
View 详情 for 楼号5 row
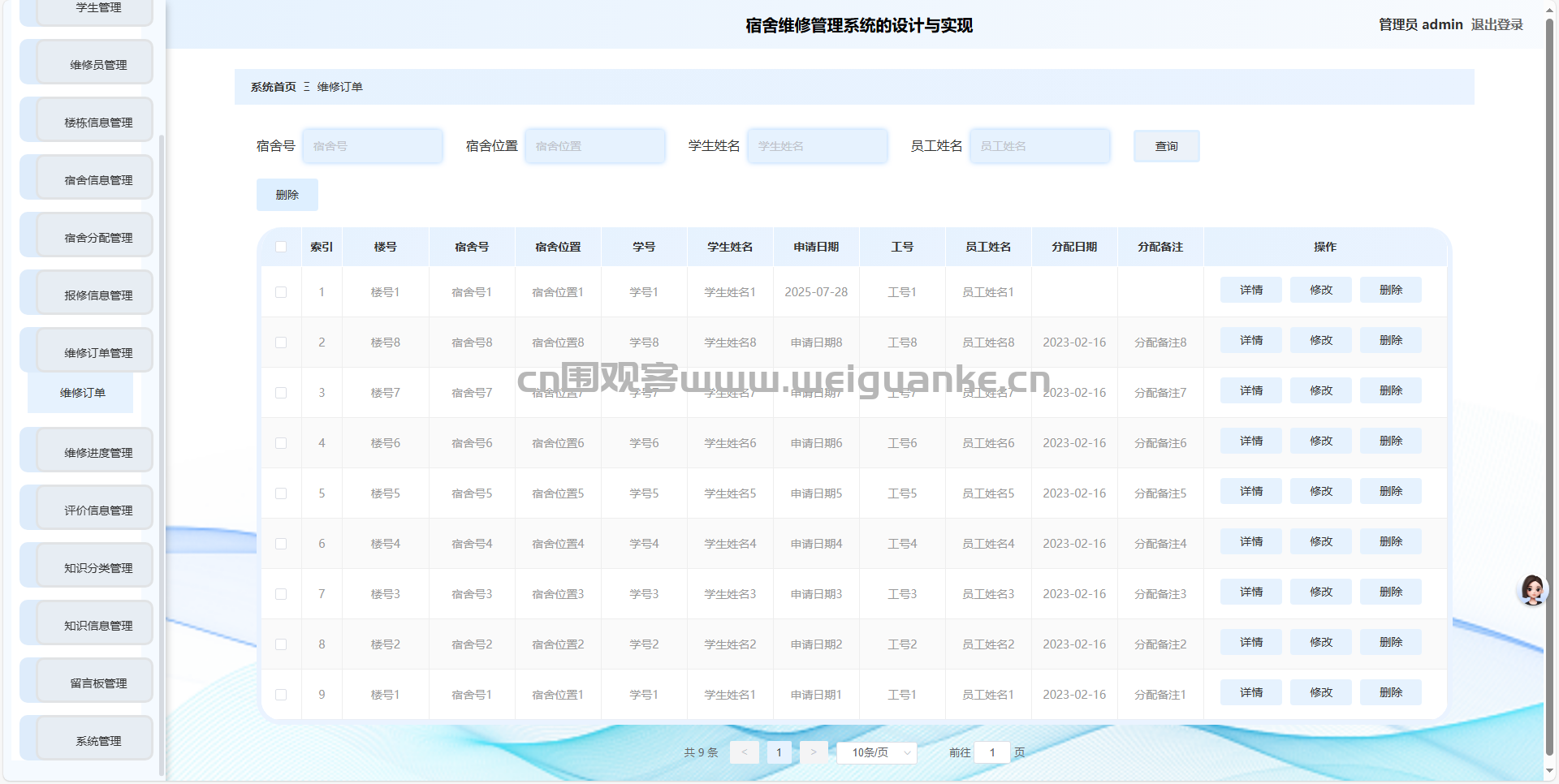point(1251,491)
